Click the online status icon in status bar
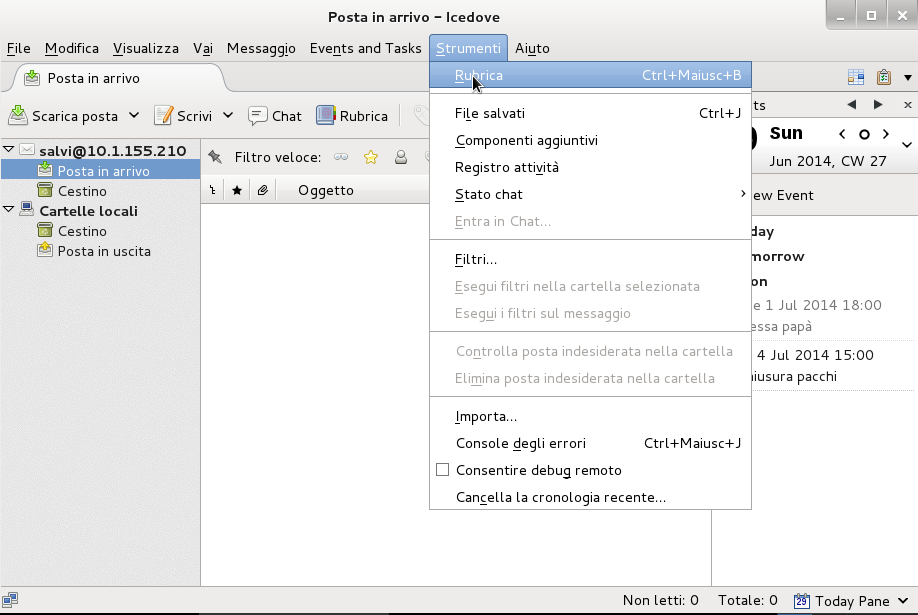 (9, 600)
